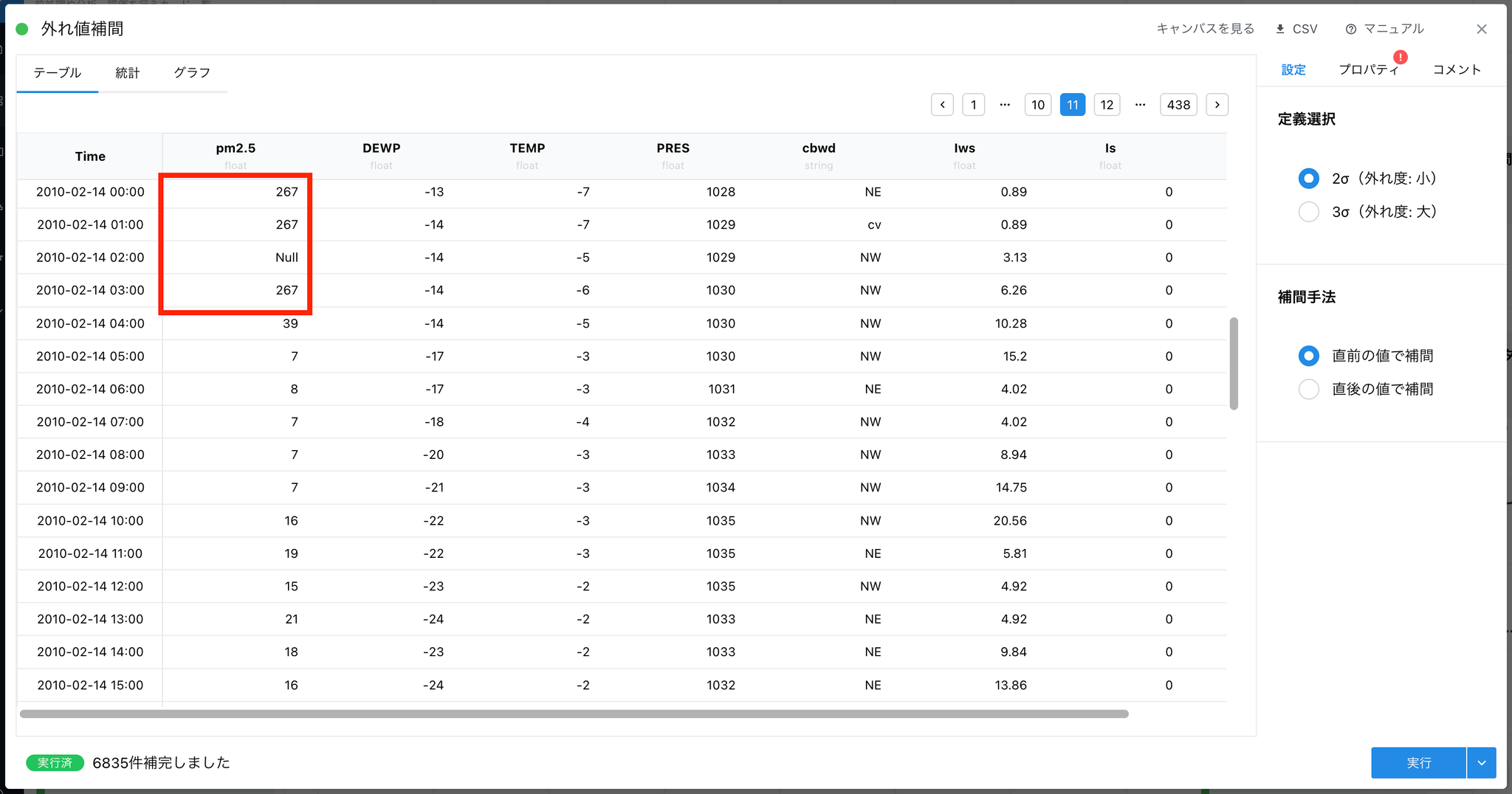Click pm2.5 value 21
Image resolution: width=1512 pixels, height=794 pixels.
click(292, 619)
